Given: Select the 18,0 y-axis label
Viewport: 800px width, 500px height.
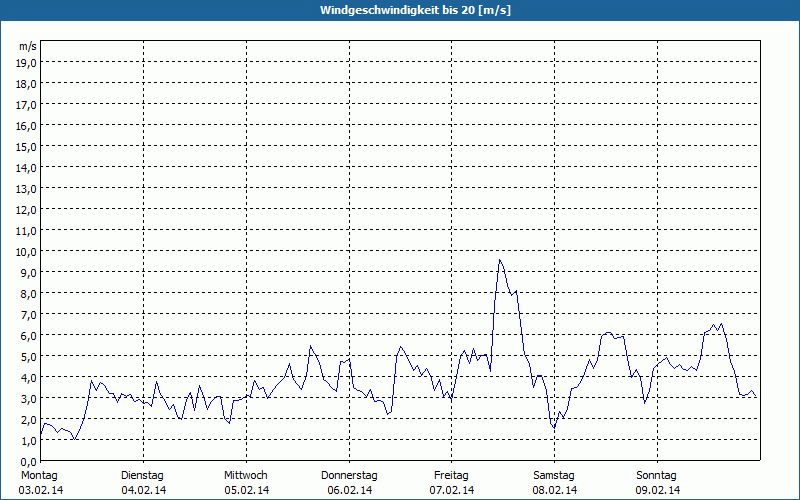Looking at the screenshot, I should pos(27,84).
